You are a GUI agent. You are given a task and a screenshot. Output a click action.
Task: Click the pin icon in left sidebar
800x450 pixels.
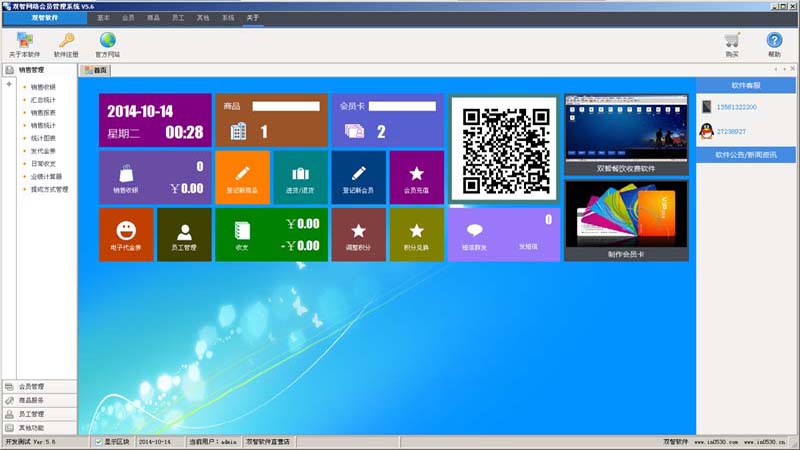pyautogui.click(x=9, y=84)
